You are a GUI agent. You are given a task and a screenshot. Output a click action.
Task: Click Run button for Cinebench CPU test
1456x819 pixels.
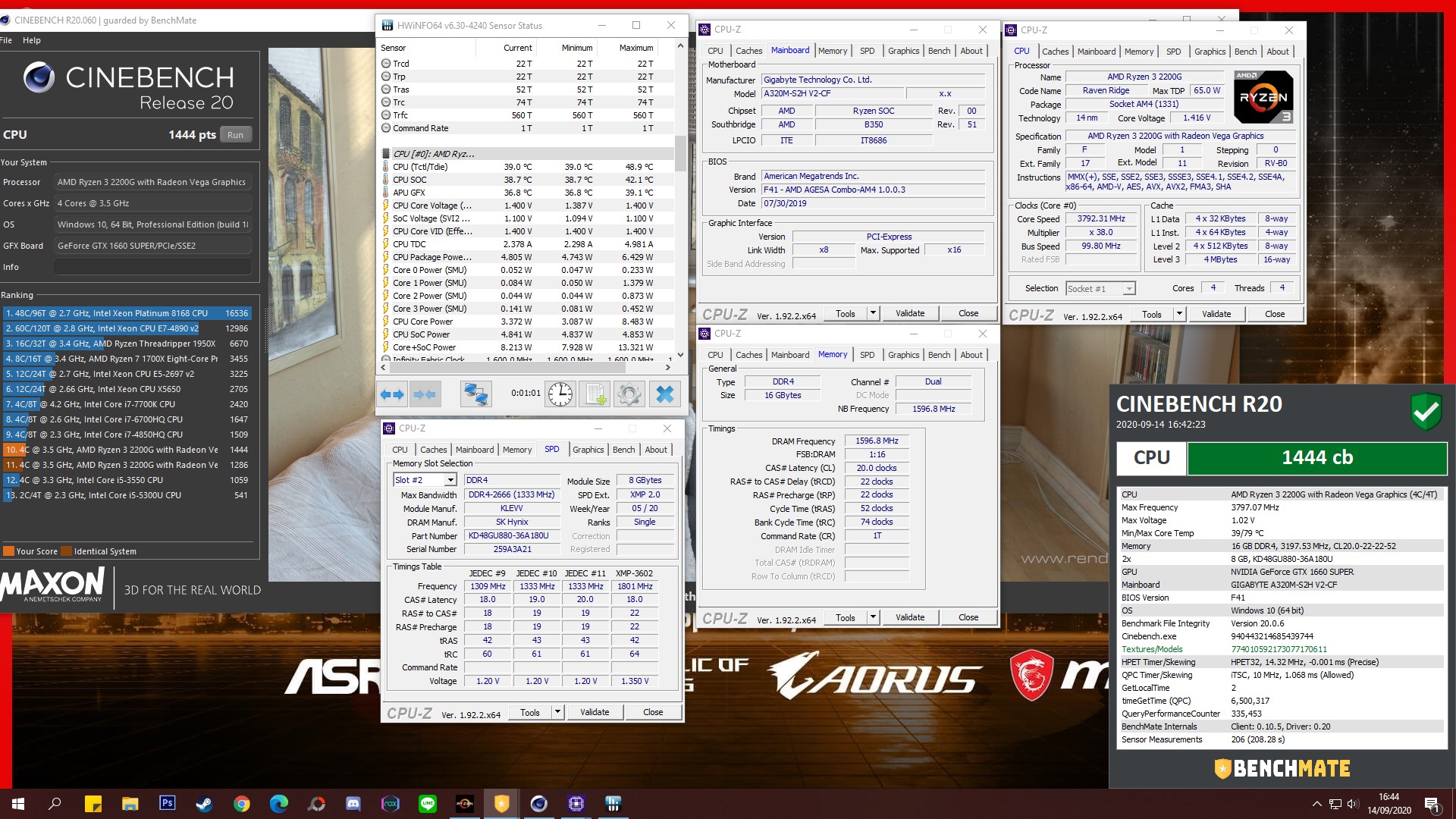coord(235,135)
